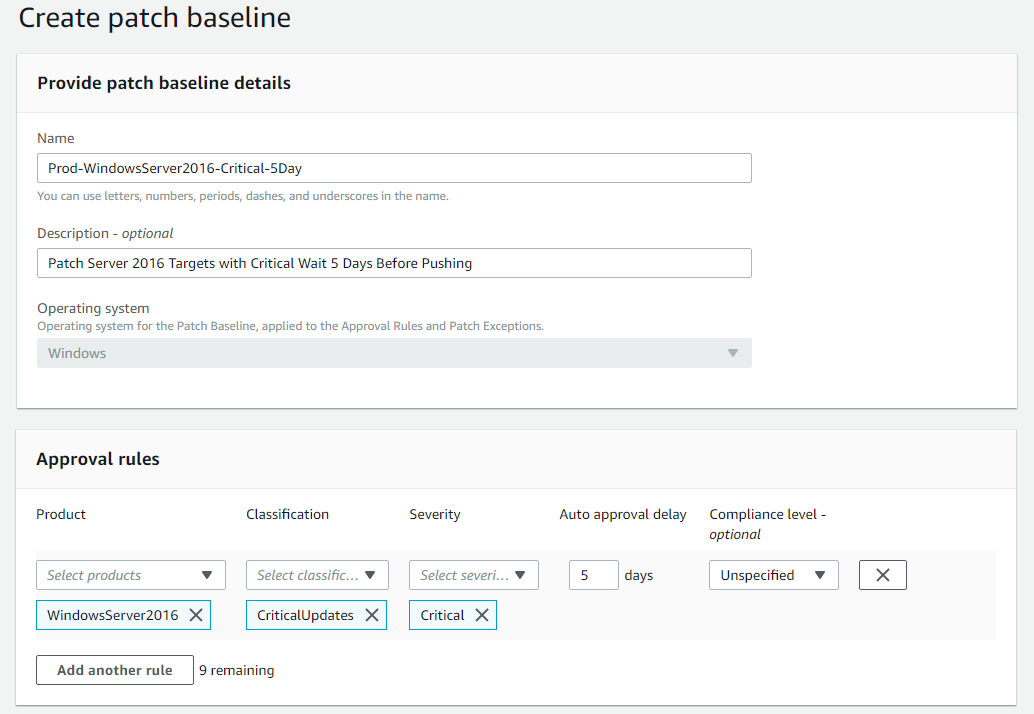Click the Create patch baseline page title
The image size is (1034, 714).
click(x=155, y=18)
